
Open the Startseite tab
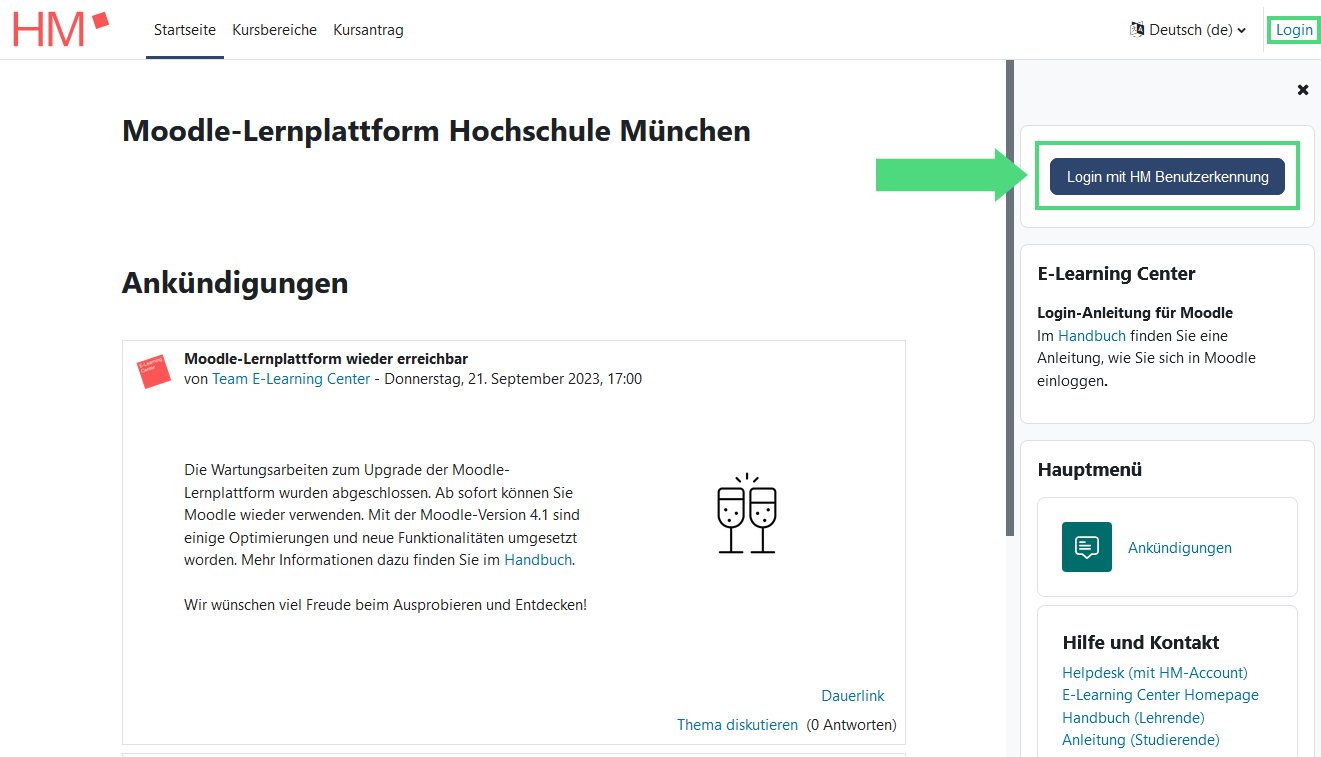185,30
